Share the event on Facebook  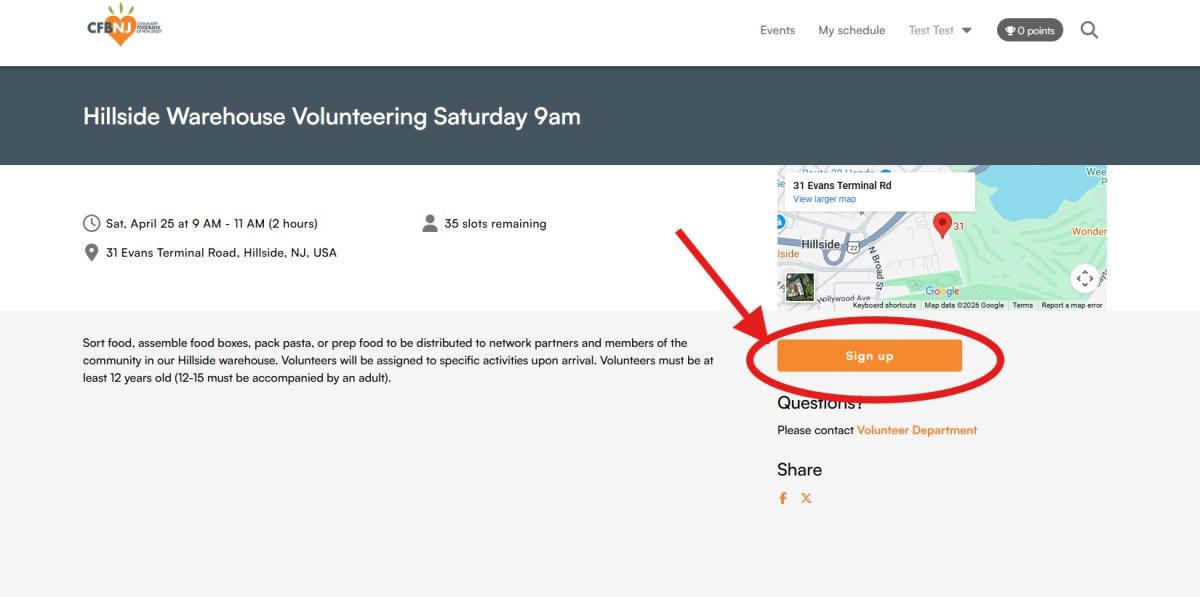783,498
